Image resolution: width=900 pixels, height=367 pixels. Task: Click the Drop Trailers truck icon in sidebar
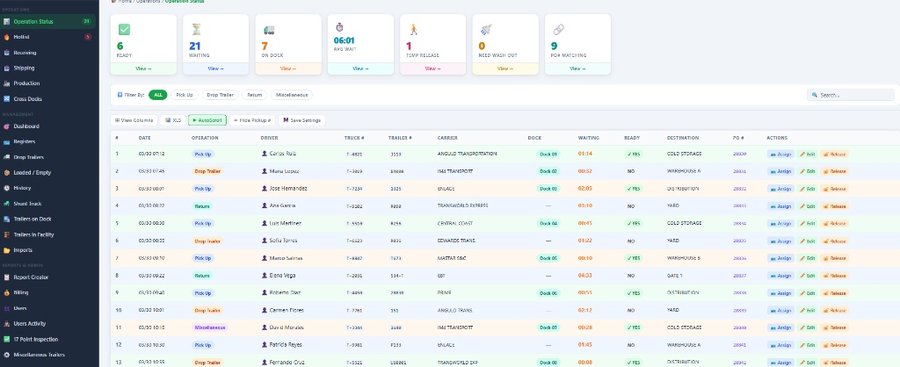[x=7, y=157]
